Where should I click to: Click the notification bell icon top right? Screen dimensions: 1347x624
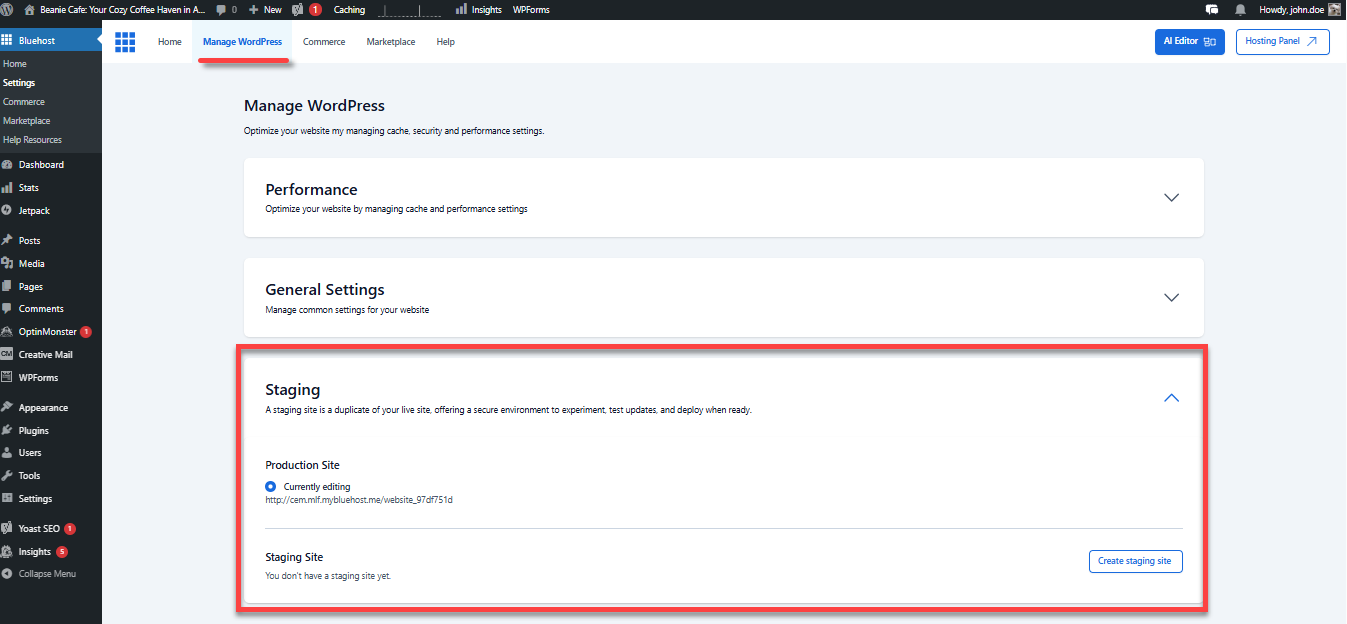(1240, 9)
